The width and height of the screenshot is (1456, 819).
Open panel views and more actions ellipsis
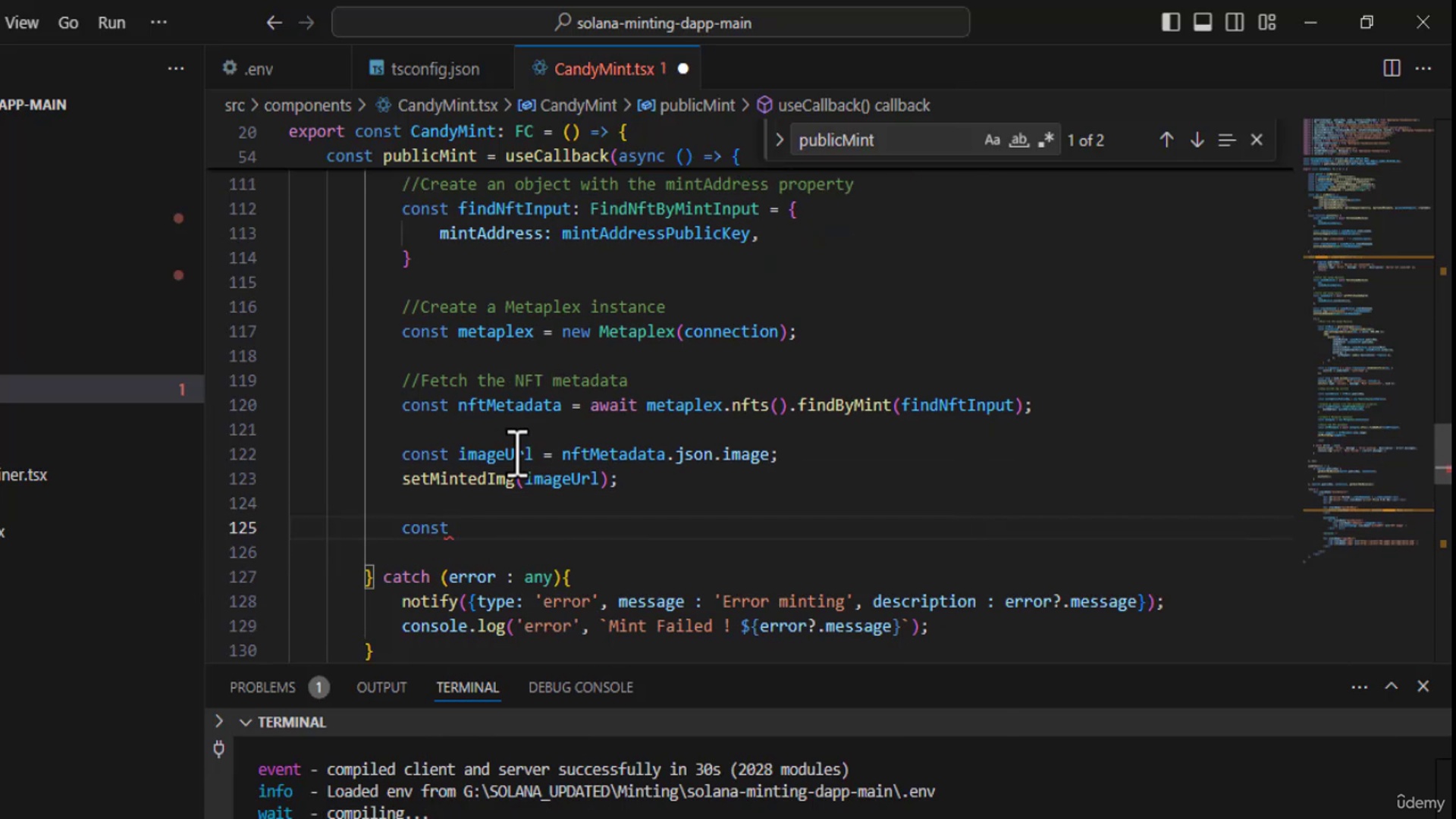1359,687
